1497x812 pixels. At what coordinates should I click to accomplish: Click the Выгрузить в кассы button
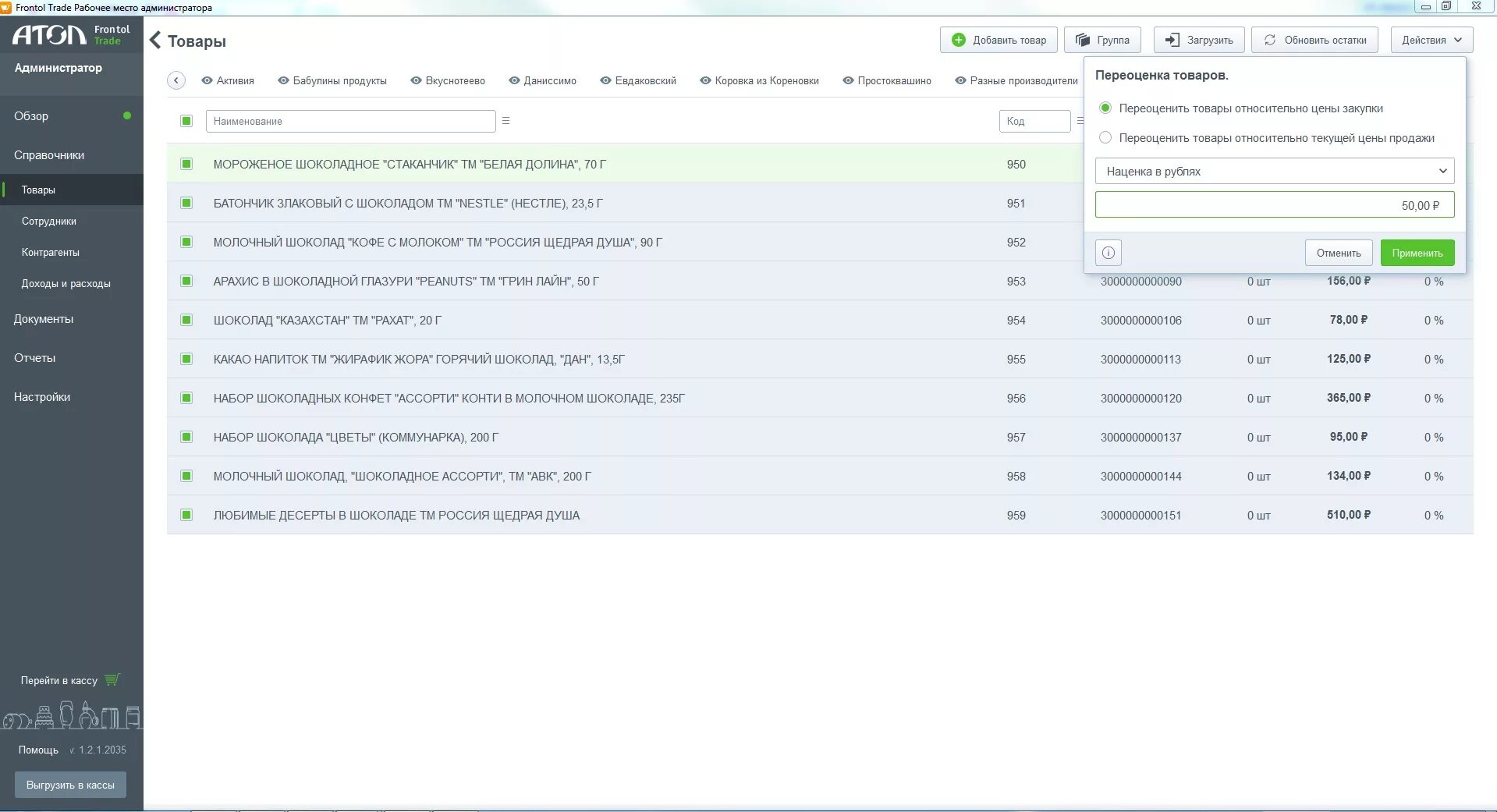tap(70, 785)
